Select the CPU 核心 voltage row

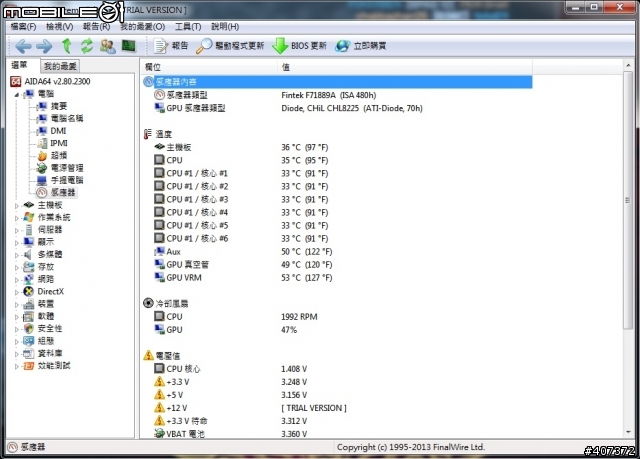tap(338, 369)
